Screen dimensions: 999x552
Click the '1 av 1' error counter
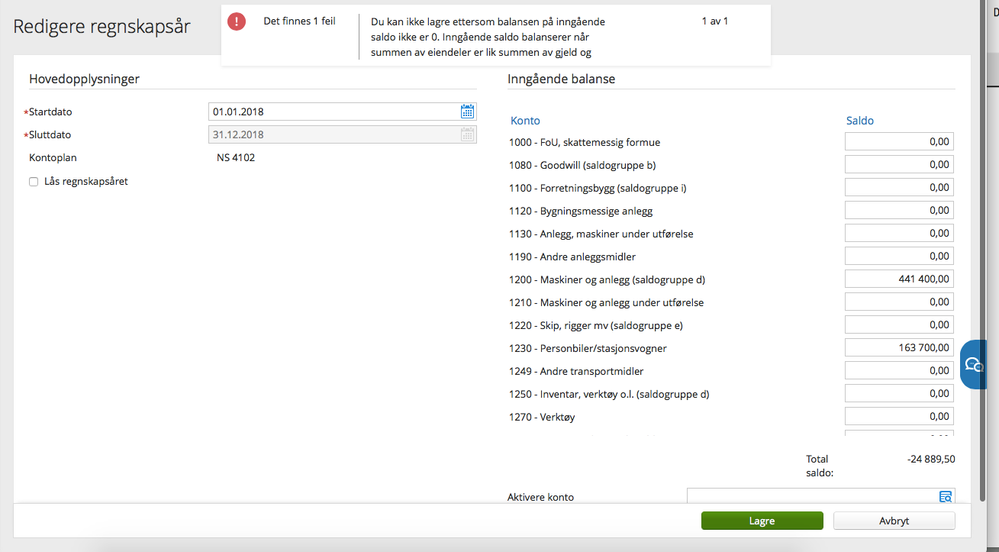click(x=715, y=21)
